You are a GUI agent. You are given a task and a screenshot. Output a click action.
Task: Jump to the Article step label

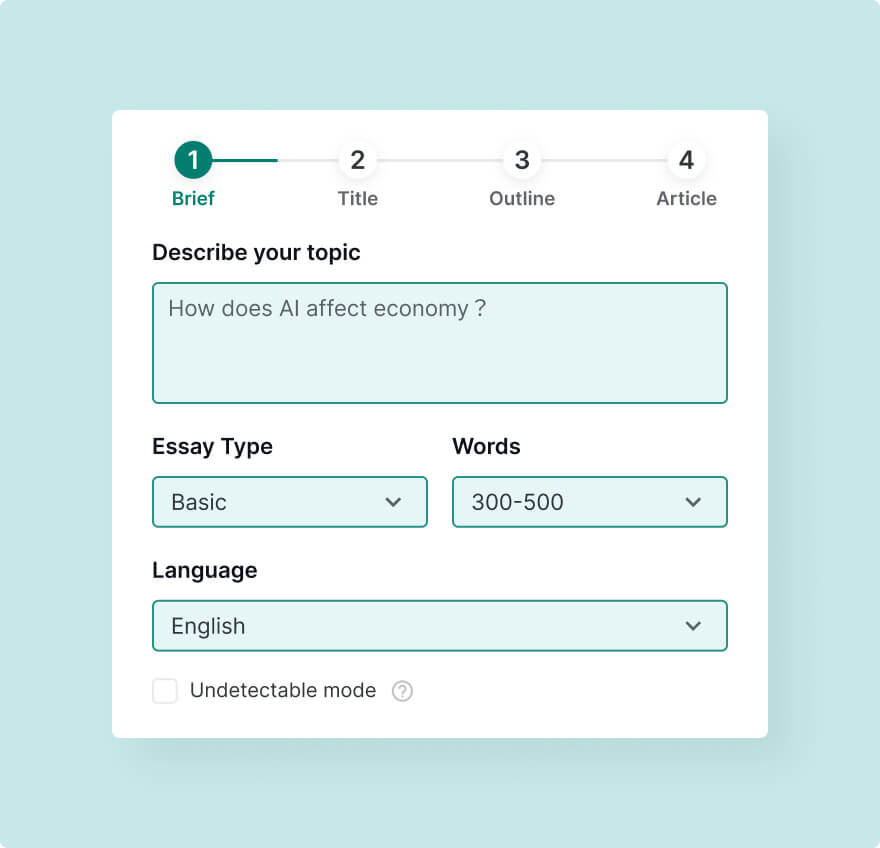click(686, 199)
